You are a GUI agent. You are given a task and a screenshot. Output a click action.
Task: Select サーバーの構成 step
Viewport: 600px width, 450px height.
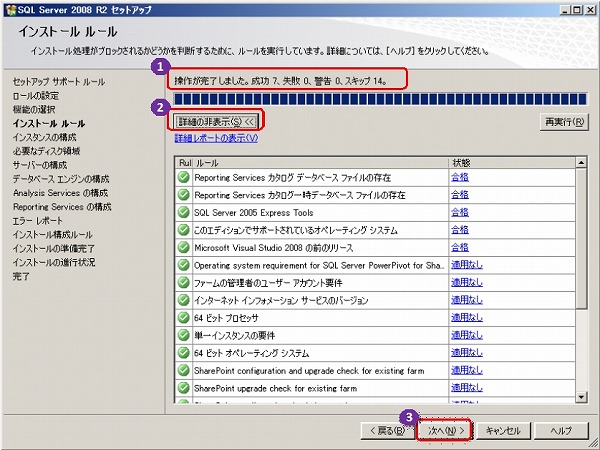tap(40, 165)
